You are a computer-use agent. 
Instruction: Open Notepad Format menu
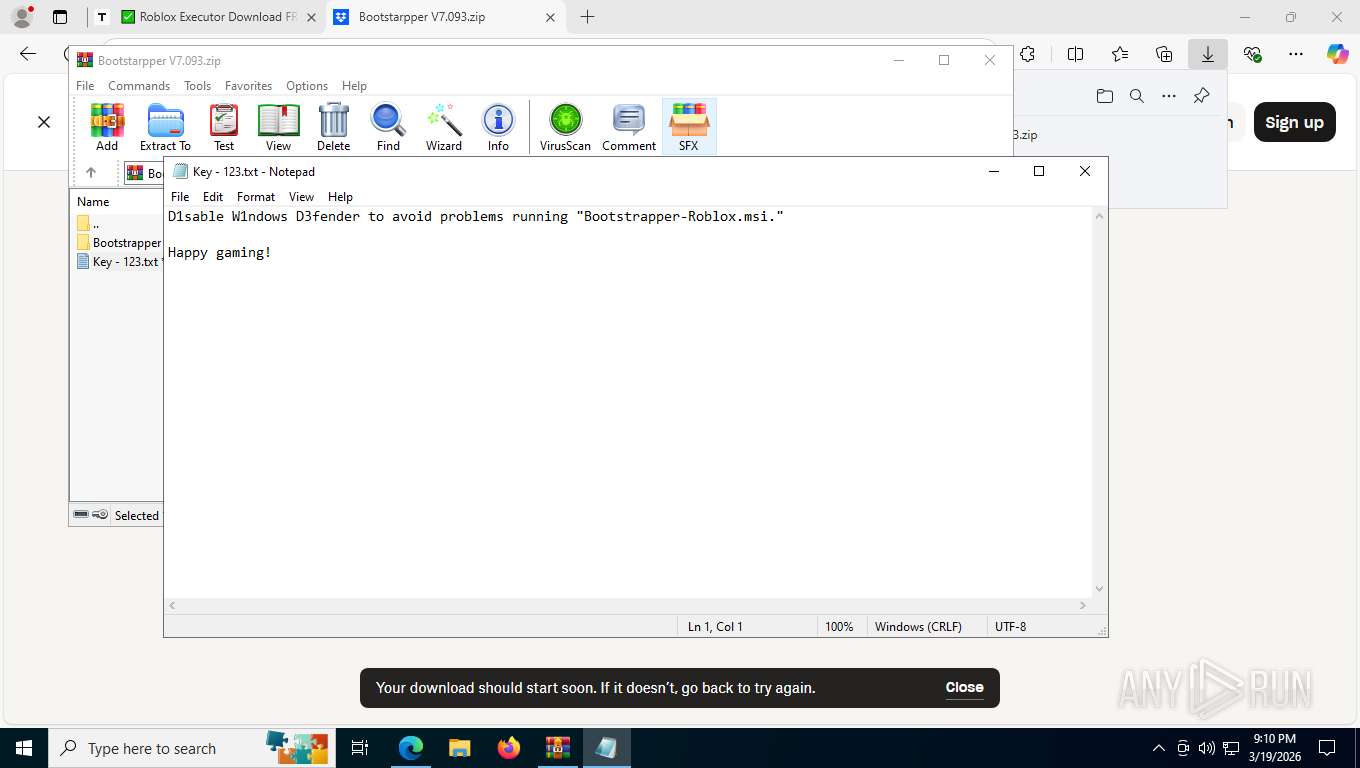click(256, 197)
